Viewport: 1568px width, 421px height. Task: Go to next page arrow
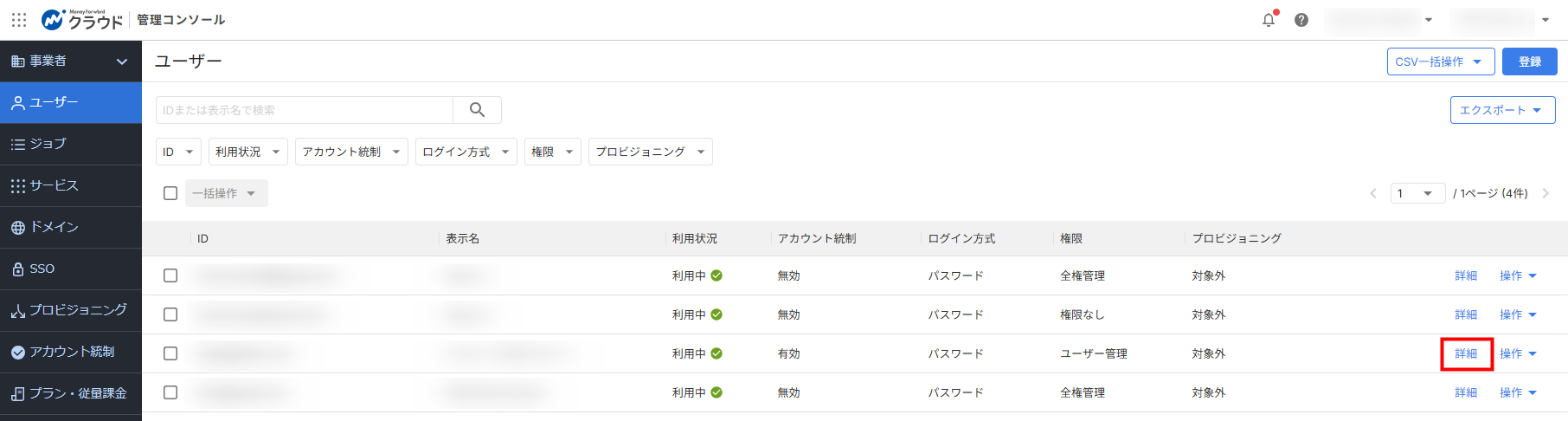point(1546,193)
